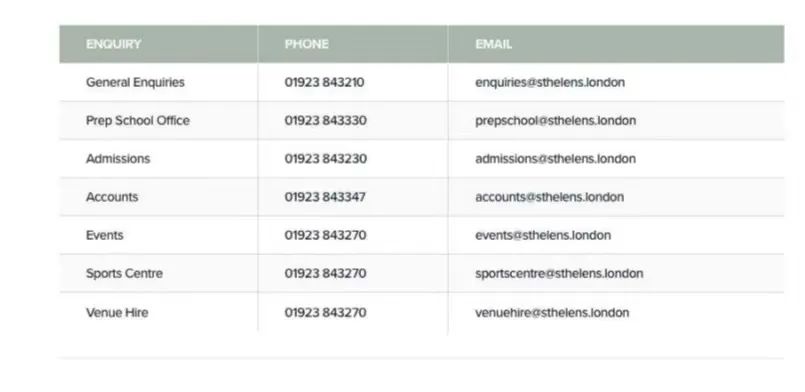Click Accounts phone number 01923 843347
Screen dimensions: 805x392
(x=325, y=197)
